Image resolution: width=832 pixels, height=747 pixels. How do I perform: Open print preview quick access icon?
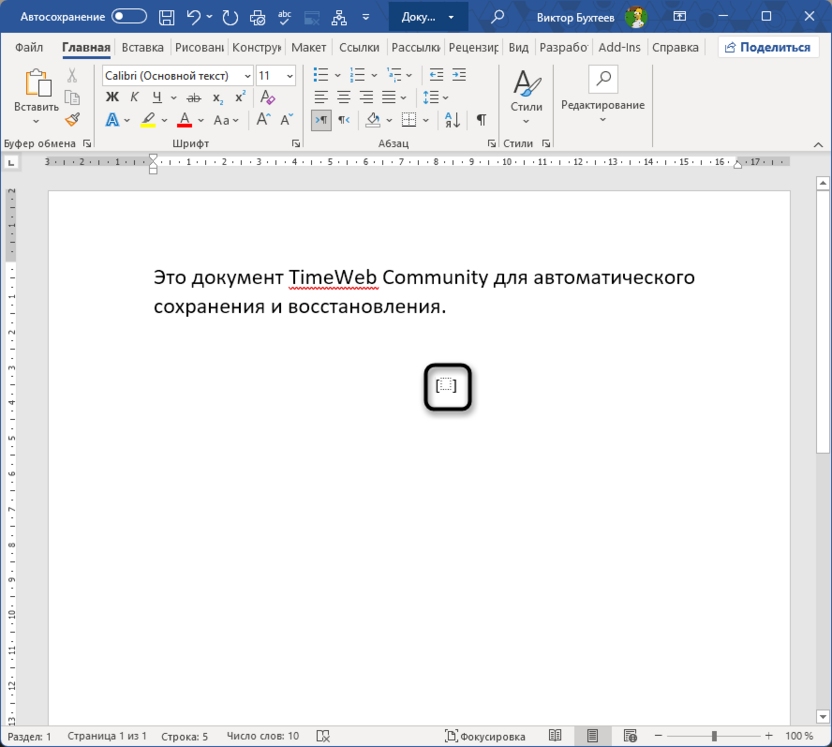coord(257,18)
